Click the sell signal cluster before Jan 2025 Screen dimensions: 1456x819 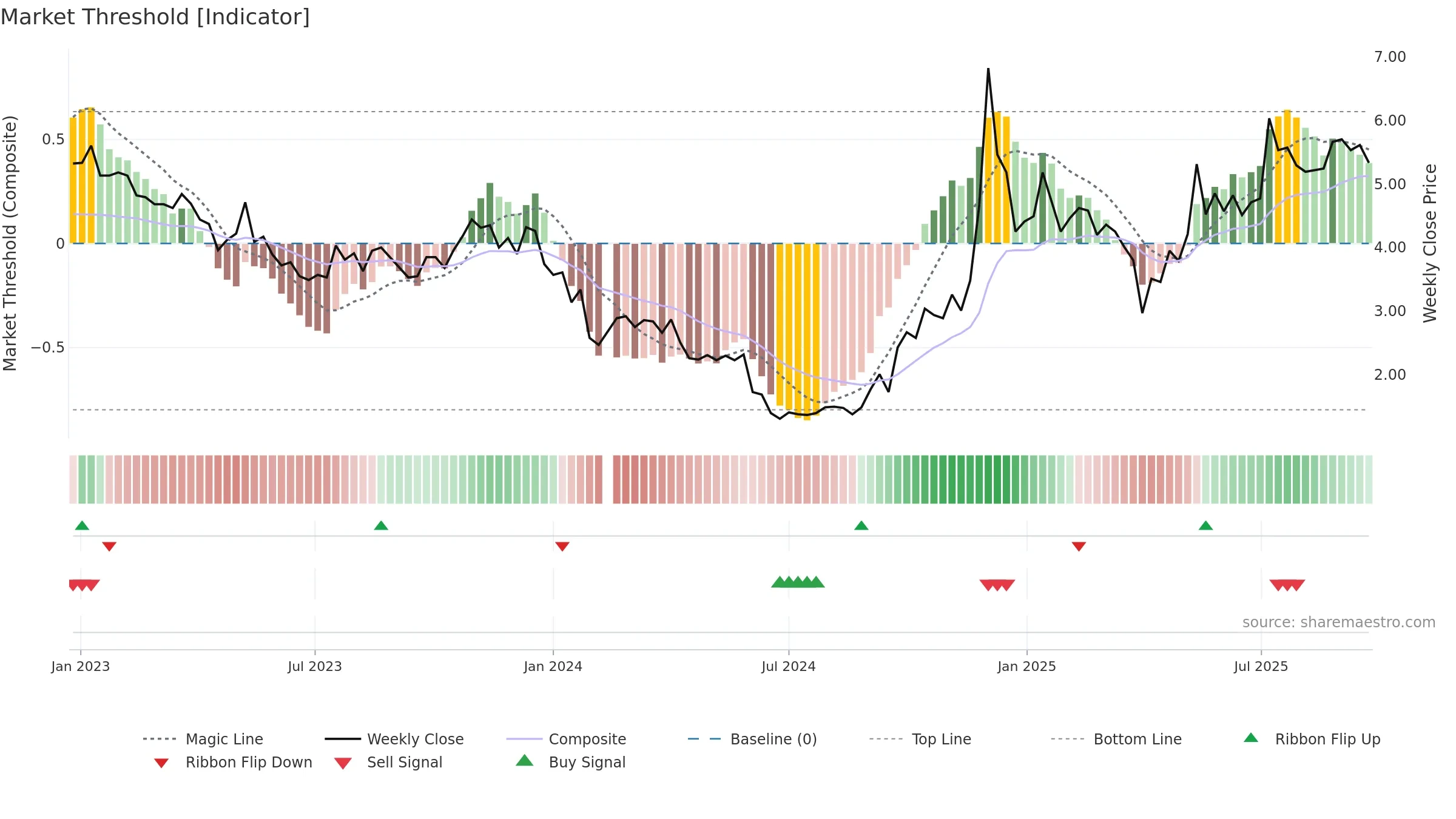[997, 585]
